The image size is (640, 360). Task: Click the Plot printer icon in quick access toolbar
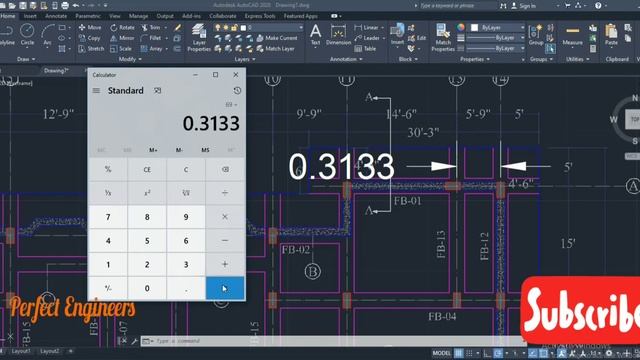pos(65,5)
